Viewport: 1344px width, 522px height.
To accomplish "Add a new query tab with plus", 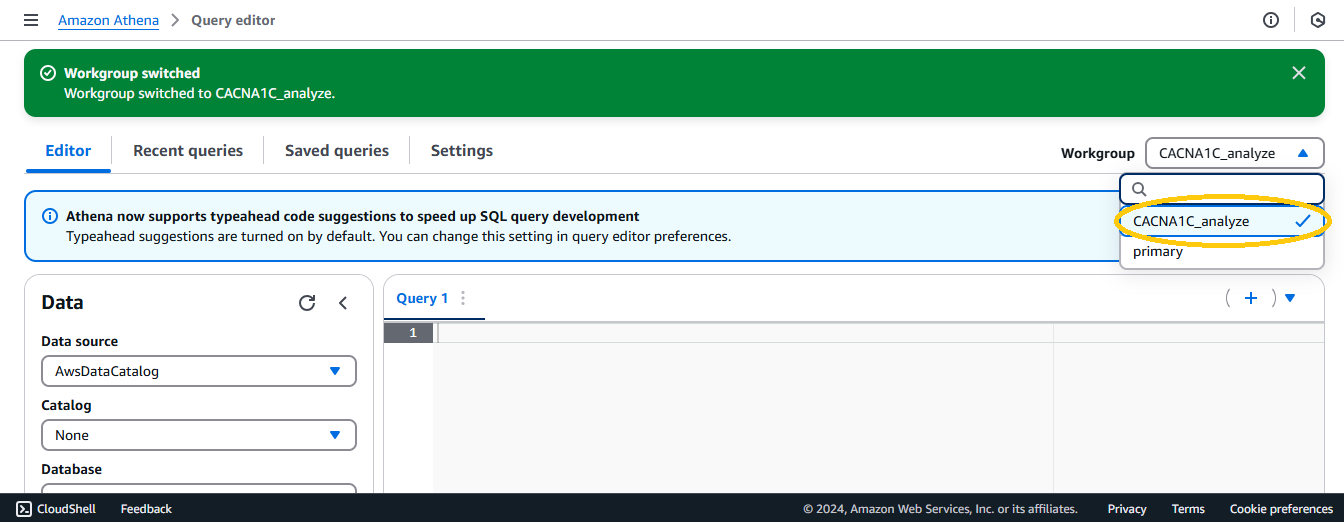I will (1250, 298).
